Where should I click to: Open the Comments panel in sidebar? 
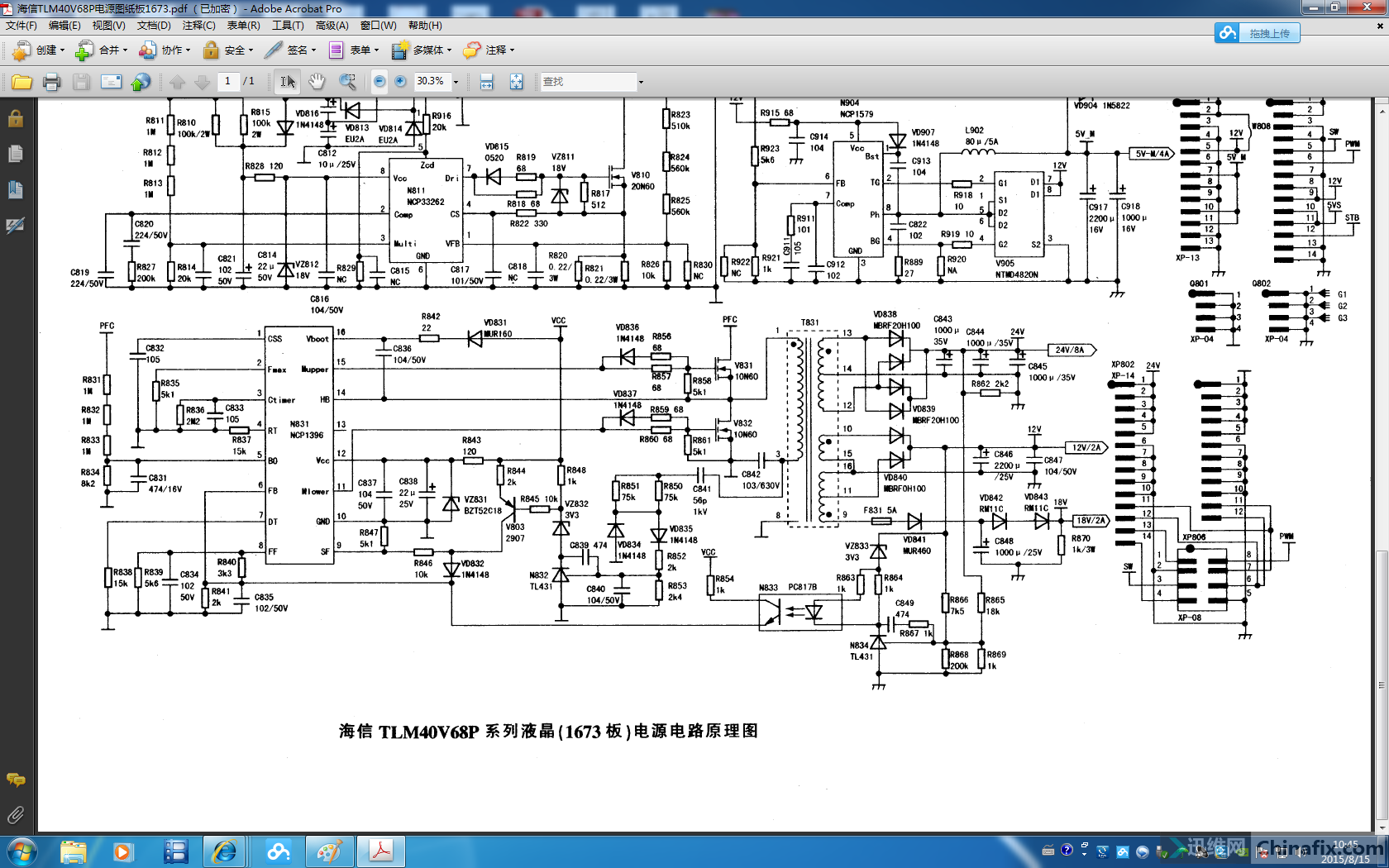pyautogui.click(x=15, y=780)
